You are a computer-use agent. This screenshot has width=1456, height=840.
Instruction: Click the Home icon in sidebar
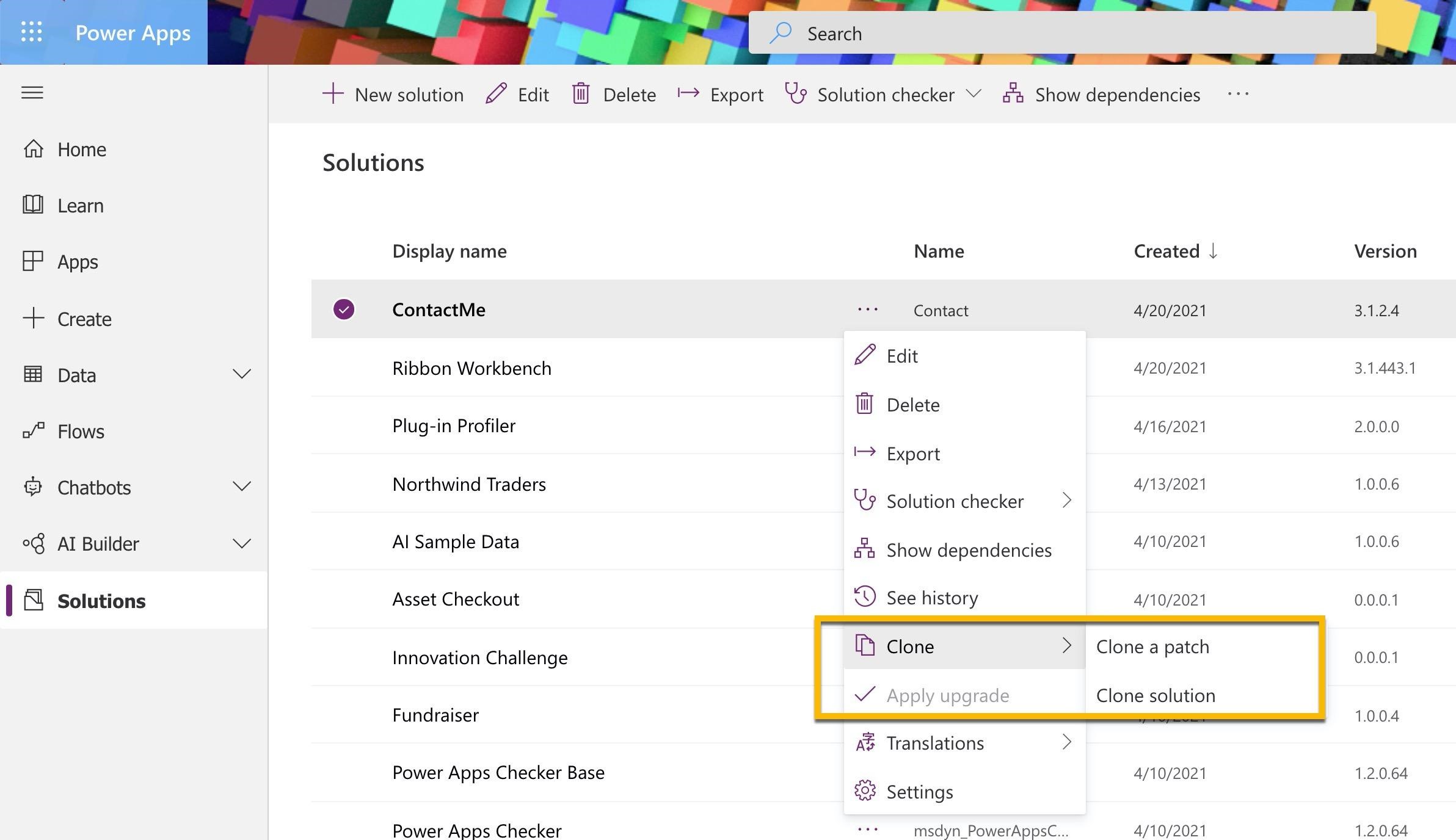(x=33, y=149)
